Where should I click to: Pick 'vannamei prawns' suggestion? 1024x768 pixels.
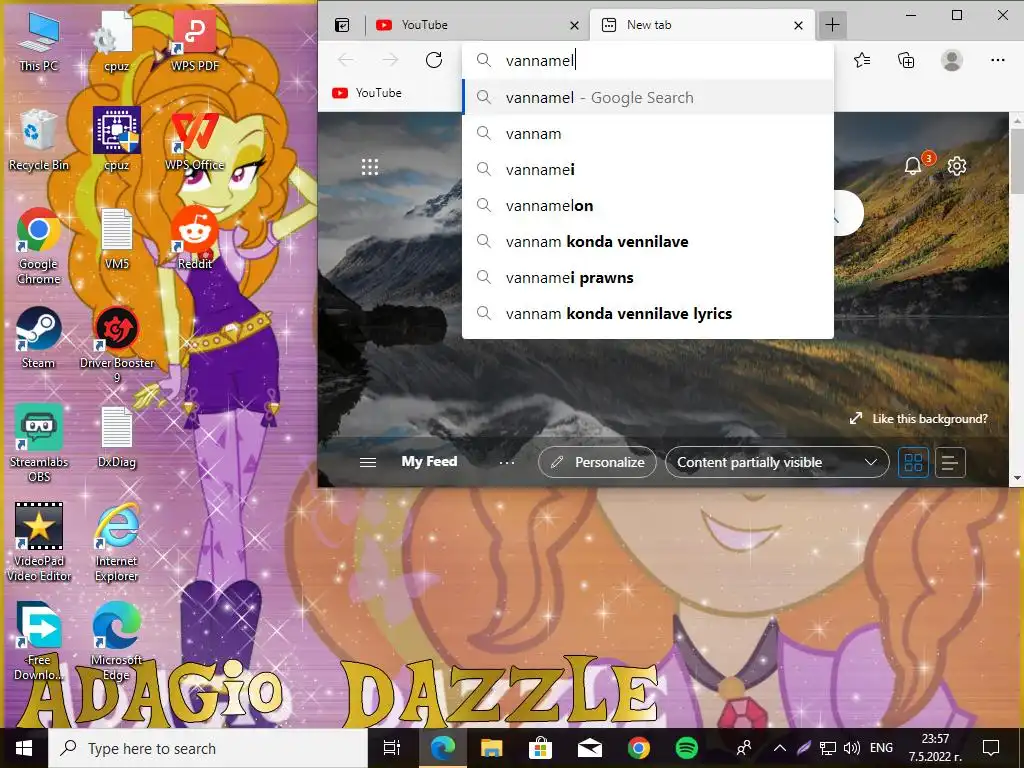click(x=648, y=278)
